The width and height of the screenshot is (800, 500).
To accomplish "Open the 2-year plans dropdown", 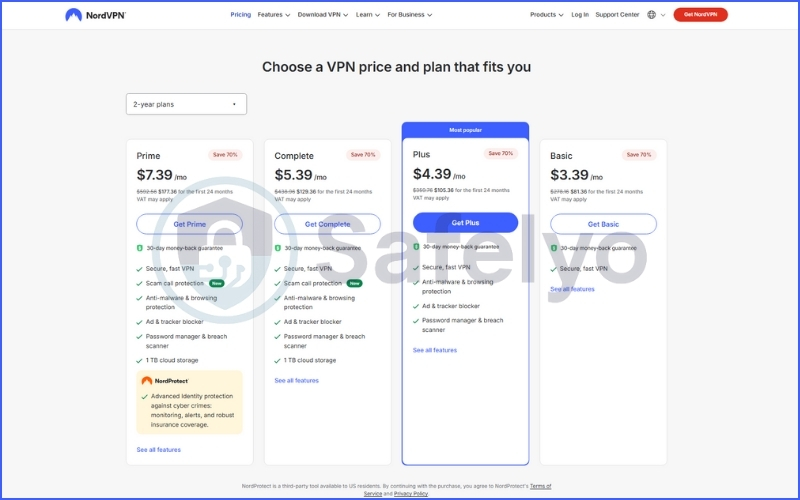I will [186, 104].
